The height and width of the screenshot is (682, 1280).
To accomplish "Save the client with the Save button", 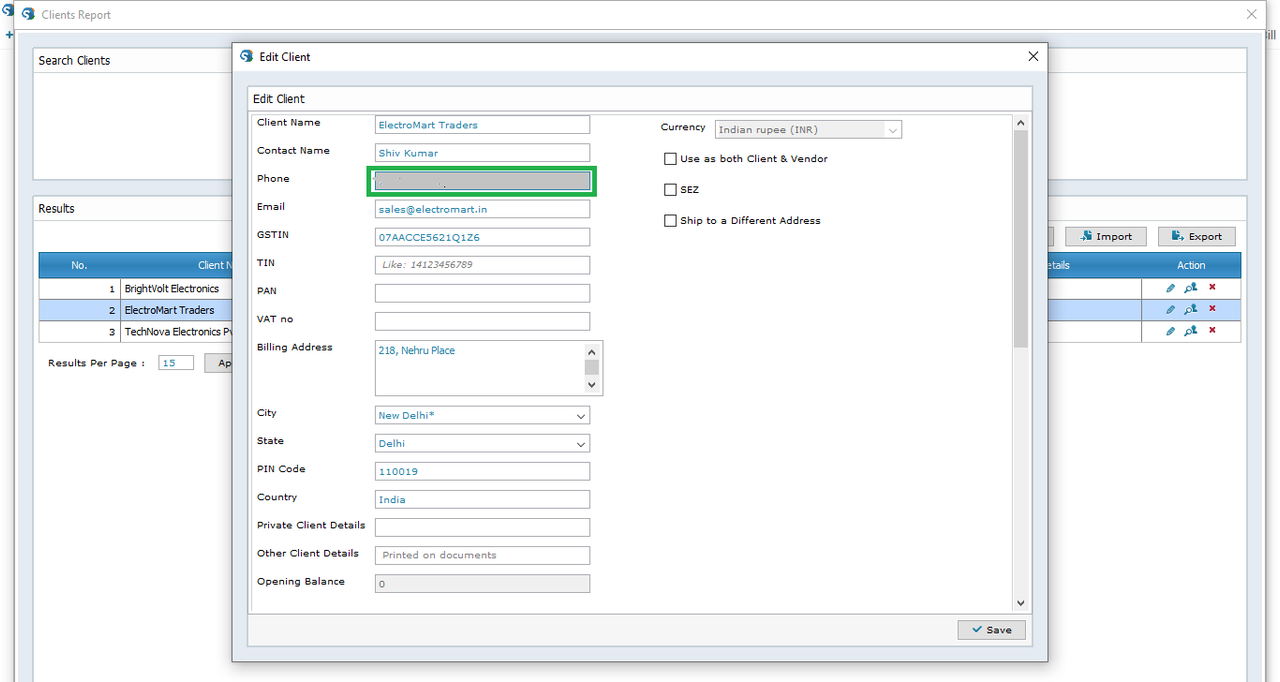I will tap(991, 630).
